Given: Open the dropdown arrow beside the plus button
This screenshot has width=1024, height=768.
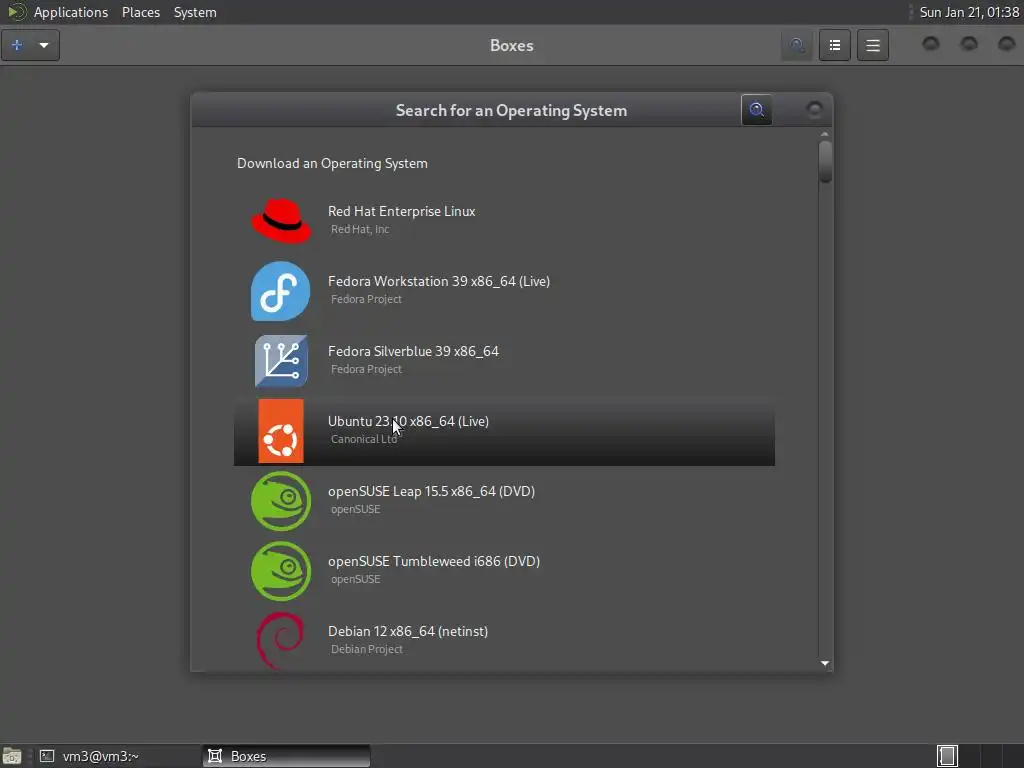Looking at the screenshot, I should click(x=44, y=45).
